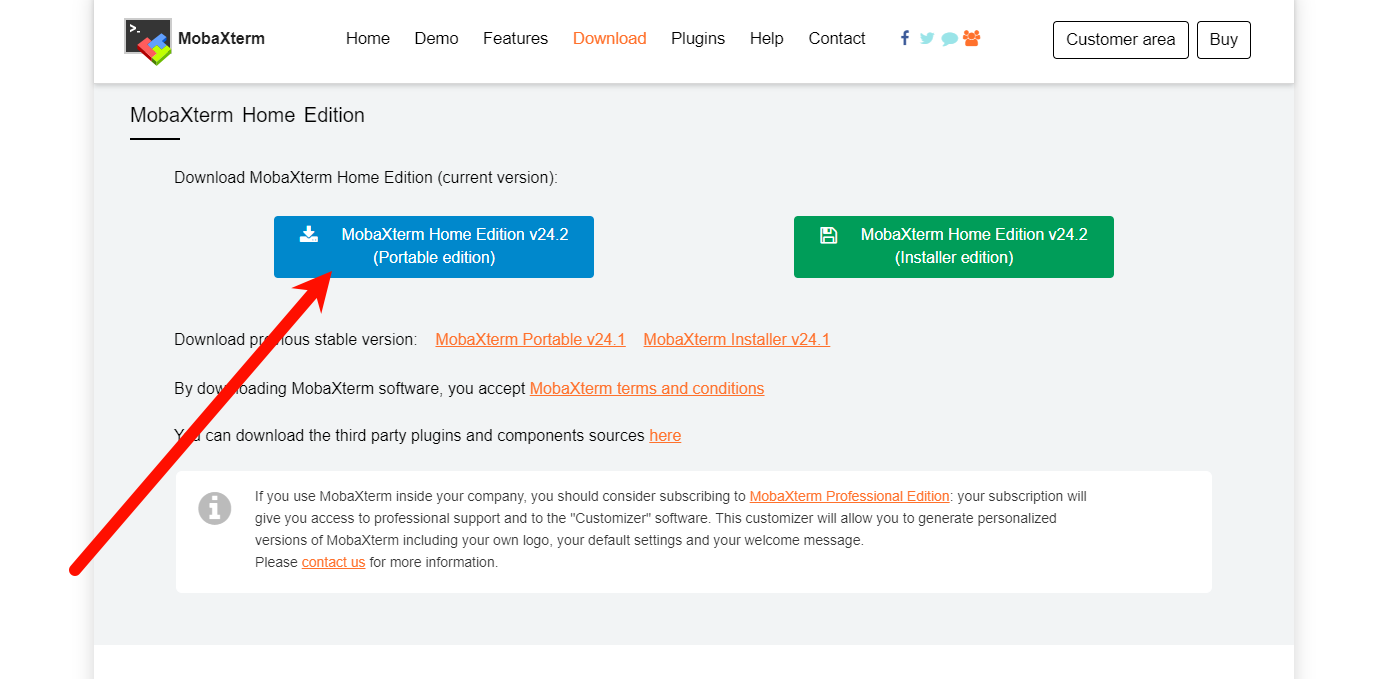Open MobaXterm Professional Edition link
The height and width of the screenshot is (679, 1377).
tap(850, 496)
